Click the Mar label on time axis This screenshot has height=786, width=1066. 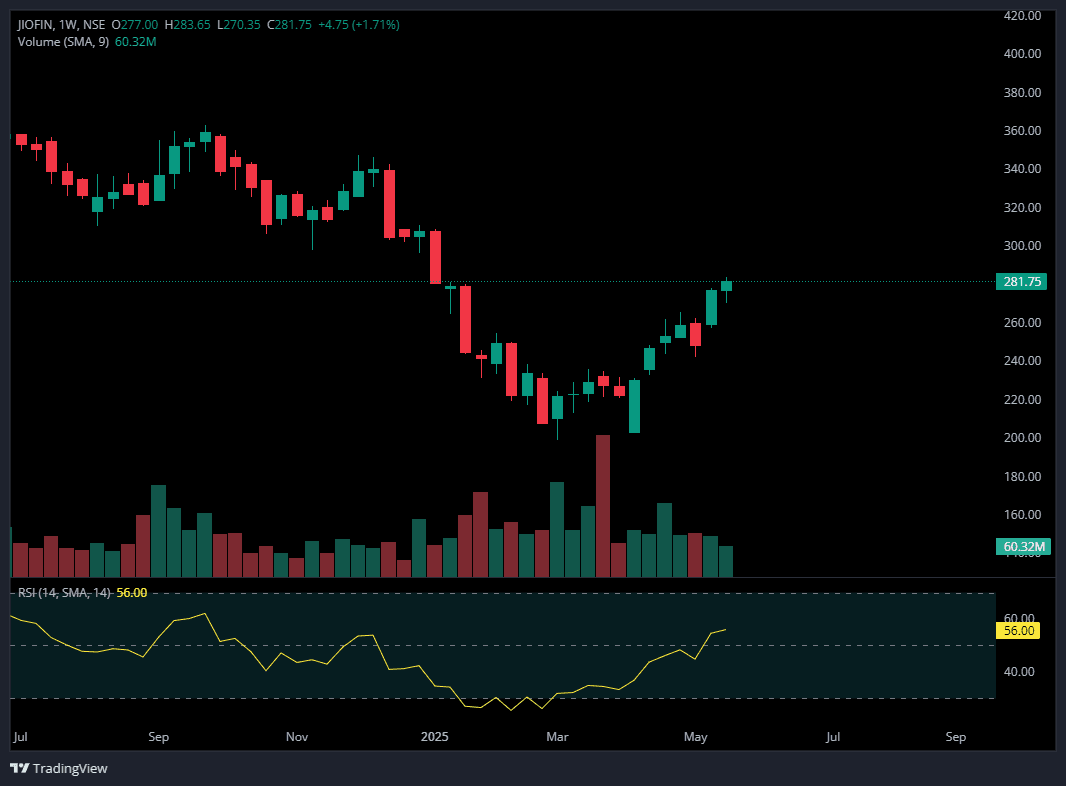tap(557, 737)
